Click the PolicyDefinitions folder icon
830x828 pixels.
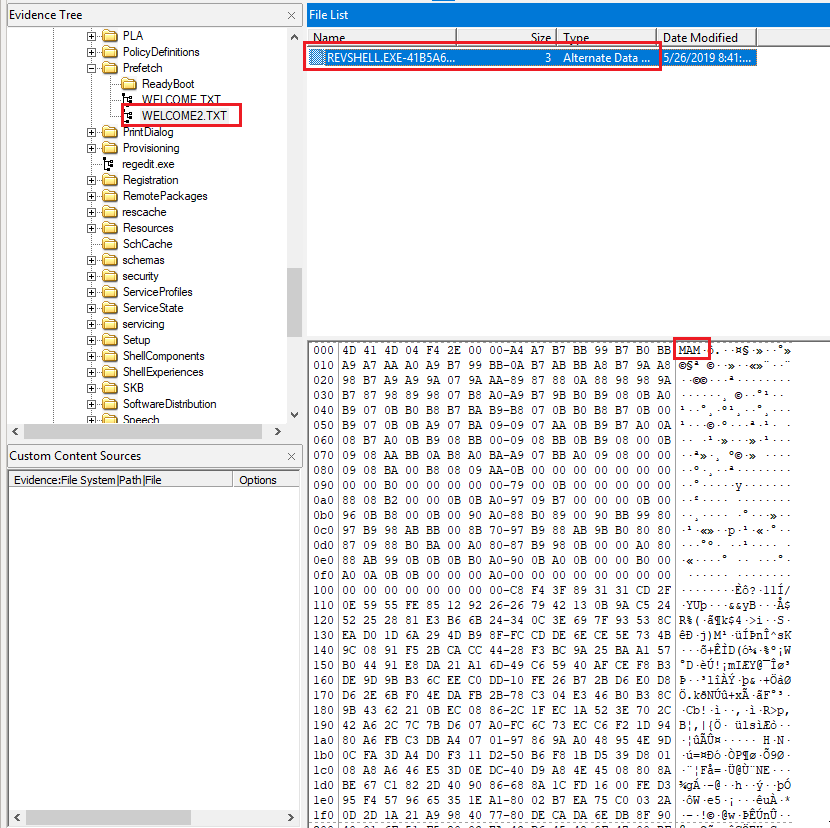[x=110, y=52]
